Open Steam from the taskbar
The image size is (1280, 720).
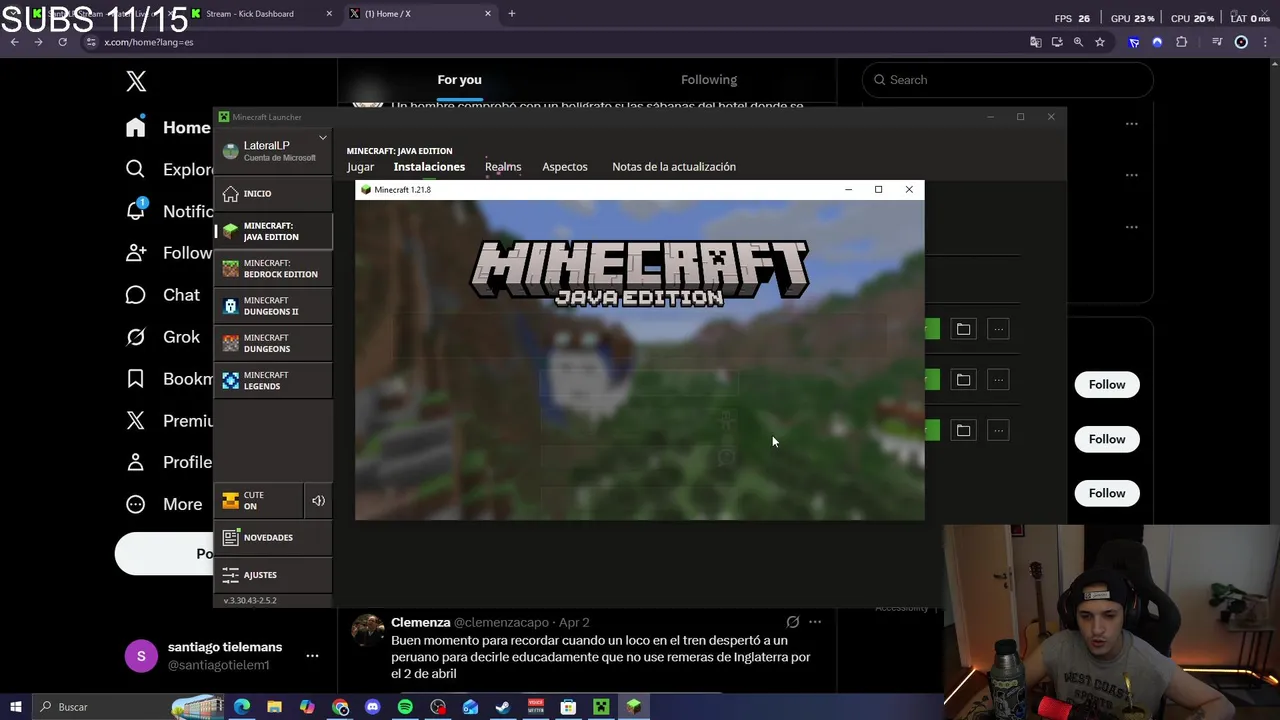[503, 707]
